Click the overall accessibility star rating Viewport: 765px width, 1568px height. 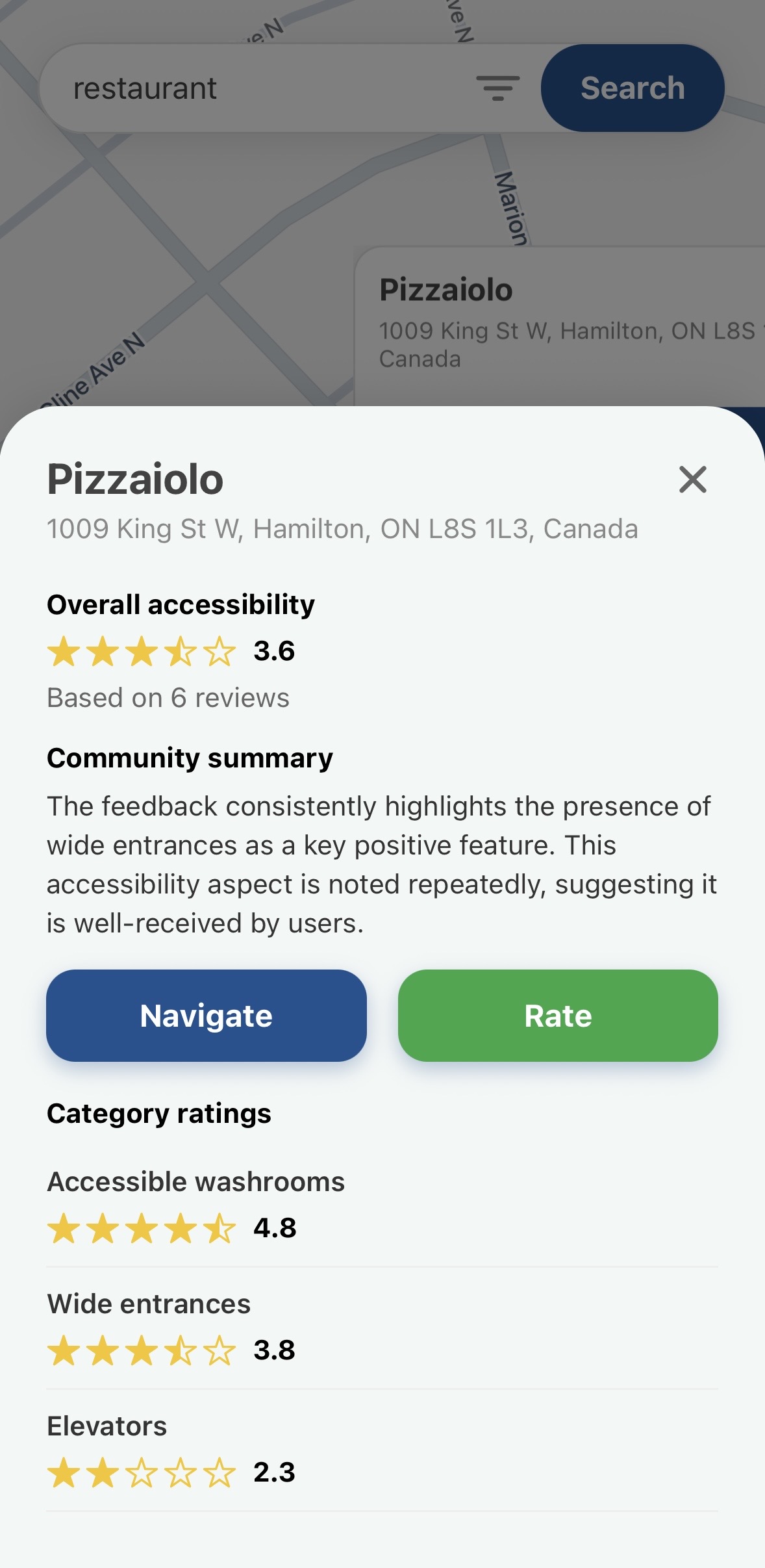click(142, 652)
